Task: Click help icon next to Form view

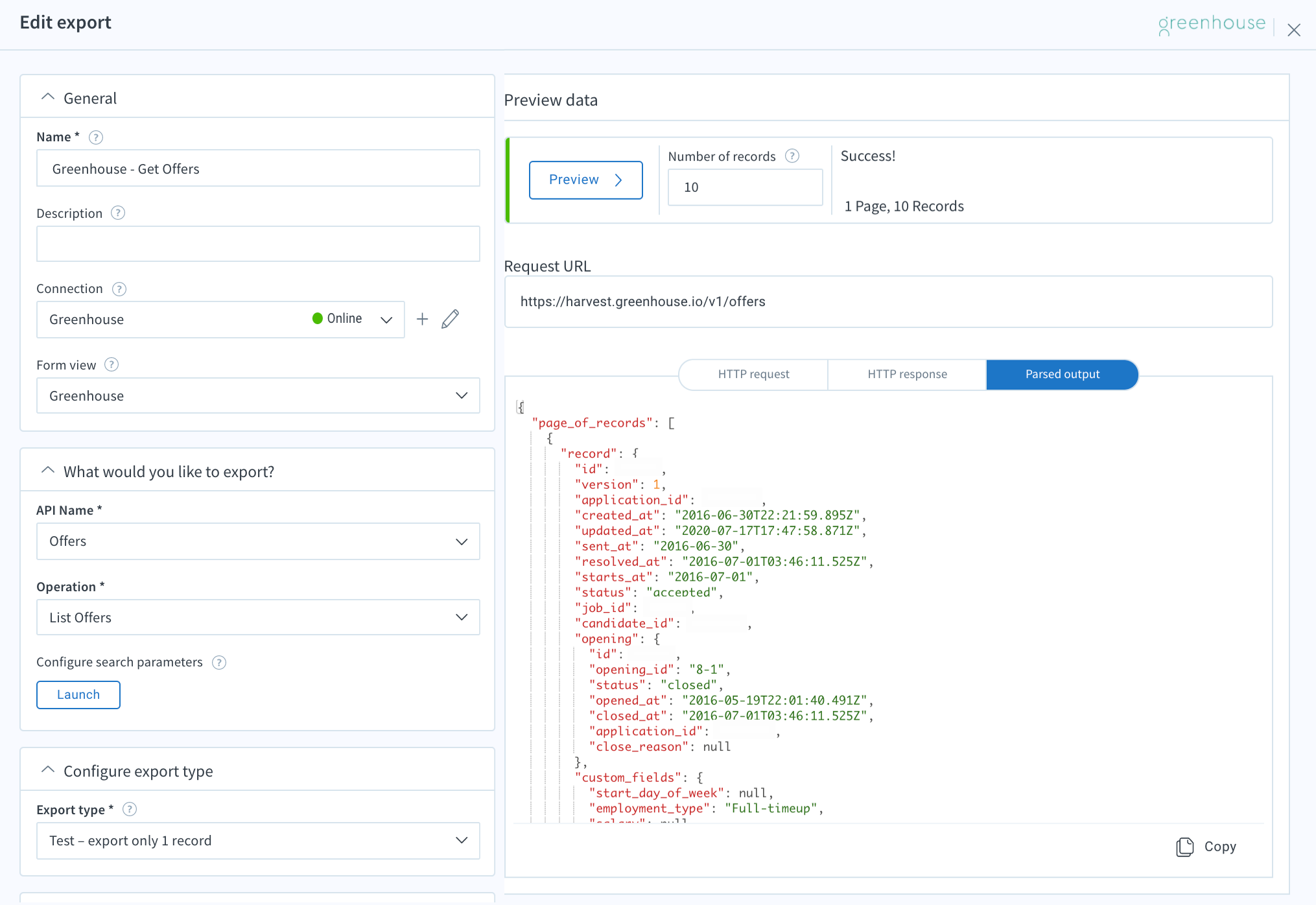Action: click(x=112, y=365)
